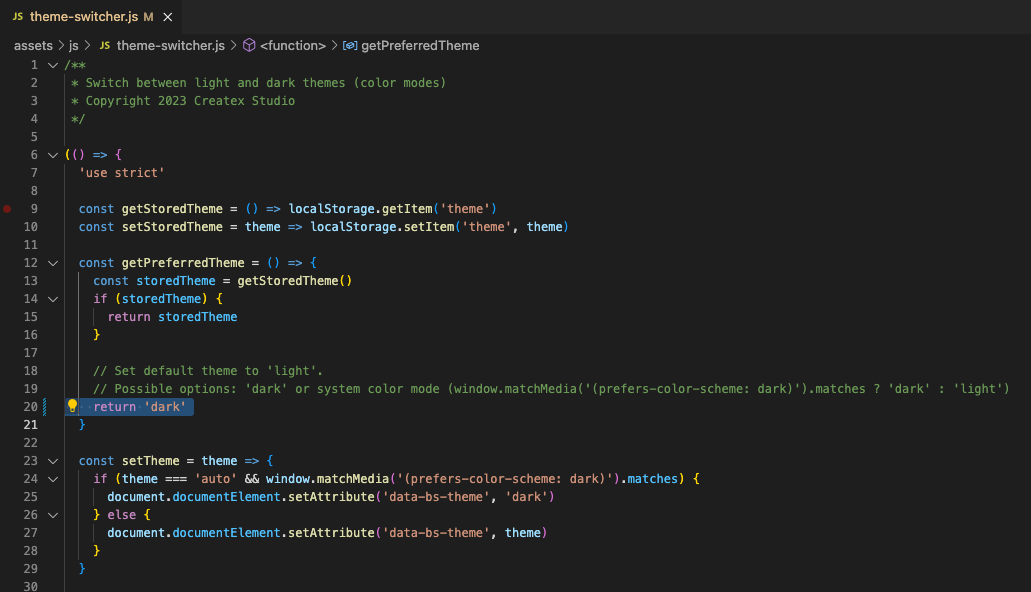Toggle folding of the IIFE at line 6
The width and height of the screenshot is (1031, 592).
coord(52,154)
